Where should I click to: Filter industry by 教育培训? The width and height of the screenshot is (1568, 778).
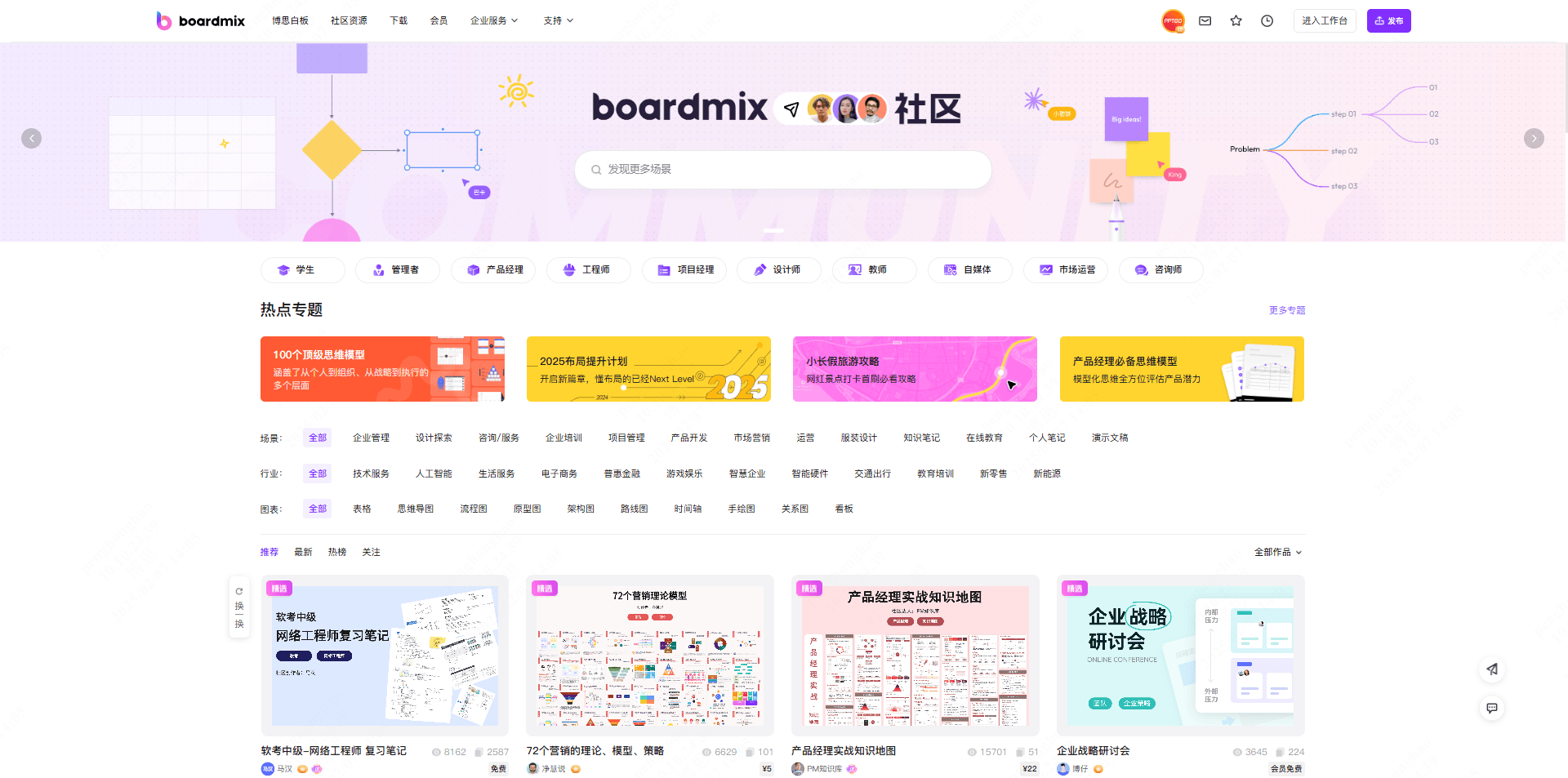point(935,473)
